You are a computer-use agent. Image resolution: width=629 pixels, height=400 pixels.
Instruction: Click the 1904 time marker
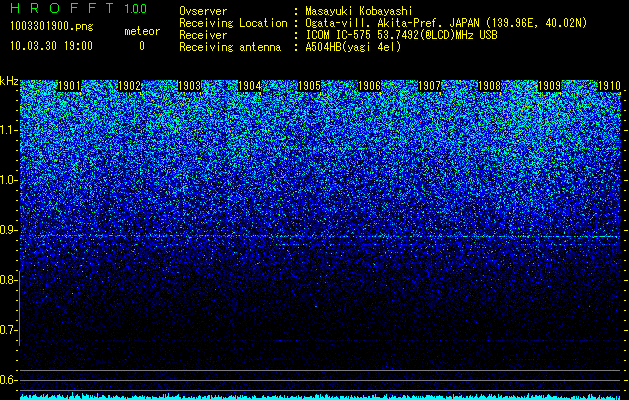point(250,86)
